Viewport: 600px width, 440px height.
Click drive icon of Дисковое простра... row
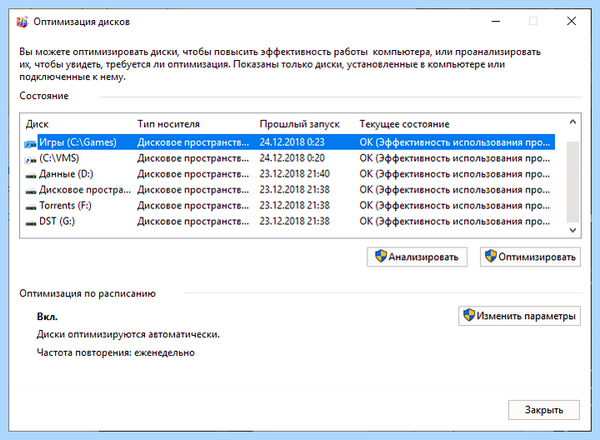coord(31,191)
